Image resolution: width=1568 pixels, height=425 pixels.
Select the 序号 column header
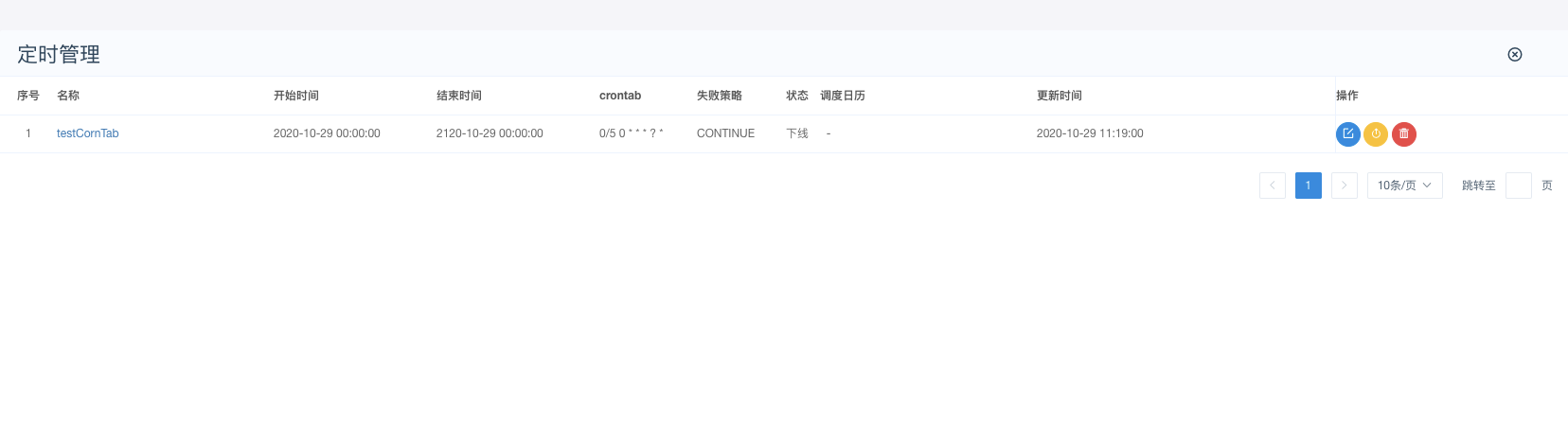click(28, 96)
